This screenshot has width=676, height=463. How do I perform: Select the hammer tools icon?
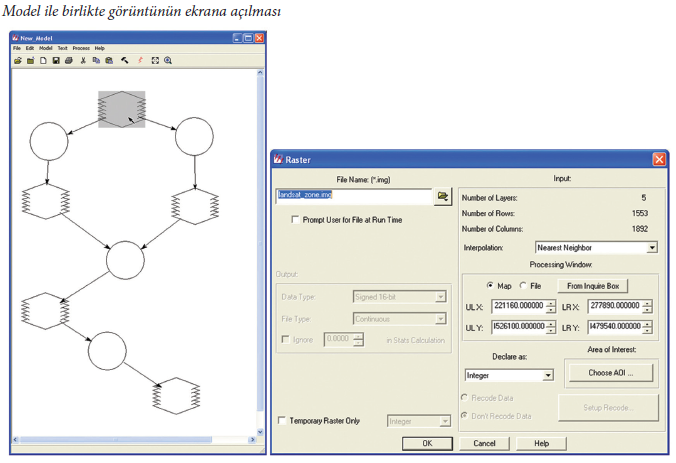[x=124, y=60]
